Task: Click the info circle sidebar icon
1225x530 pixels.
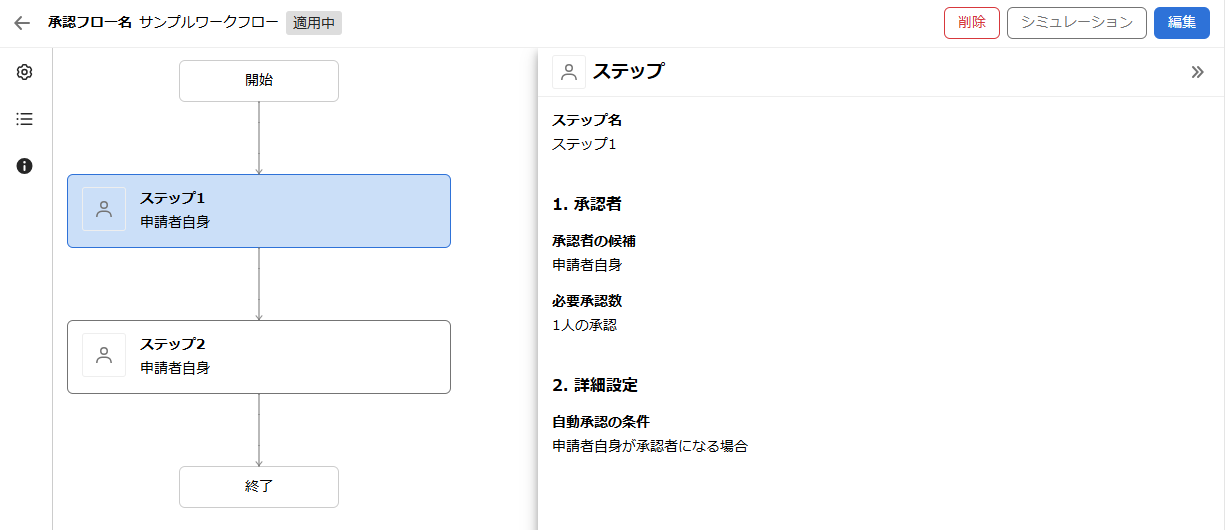Action: tap(25, 166)
